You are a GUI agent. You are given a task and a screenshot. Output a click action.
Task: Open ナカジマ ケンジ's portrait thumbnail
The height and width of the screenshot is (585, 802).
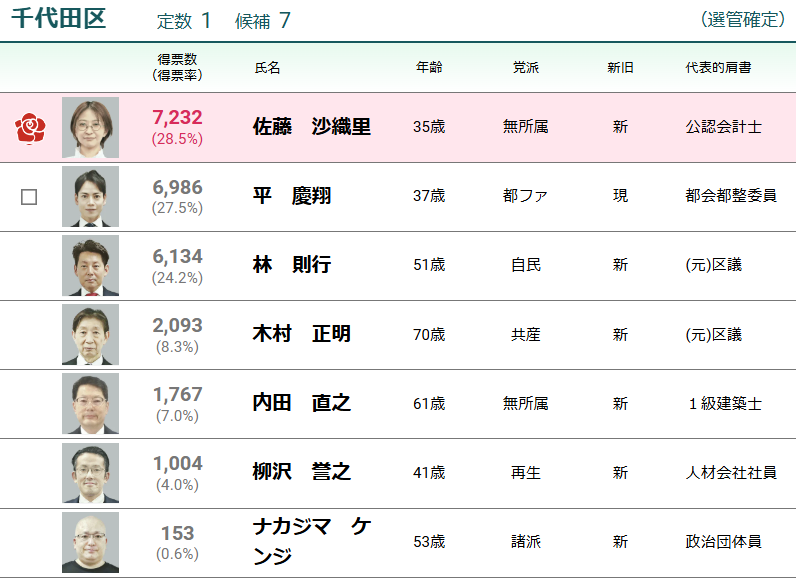point(91,542)
